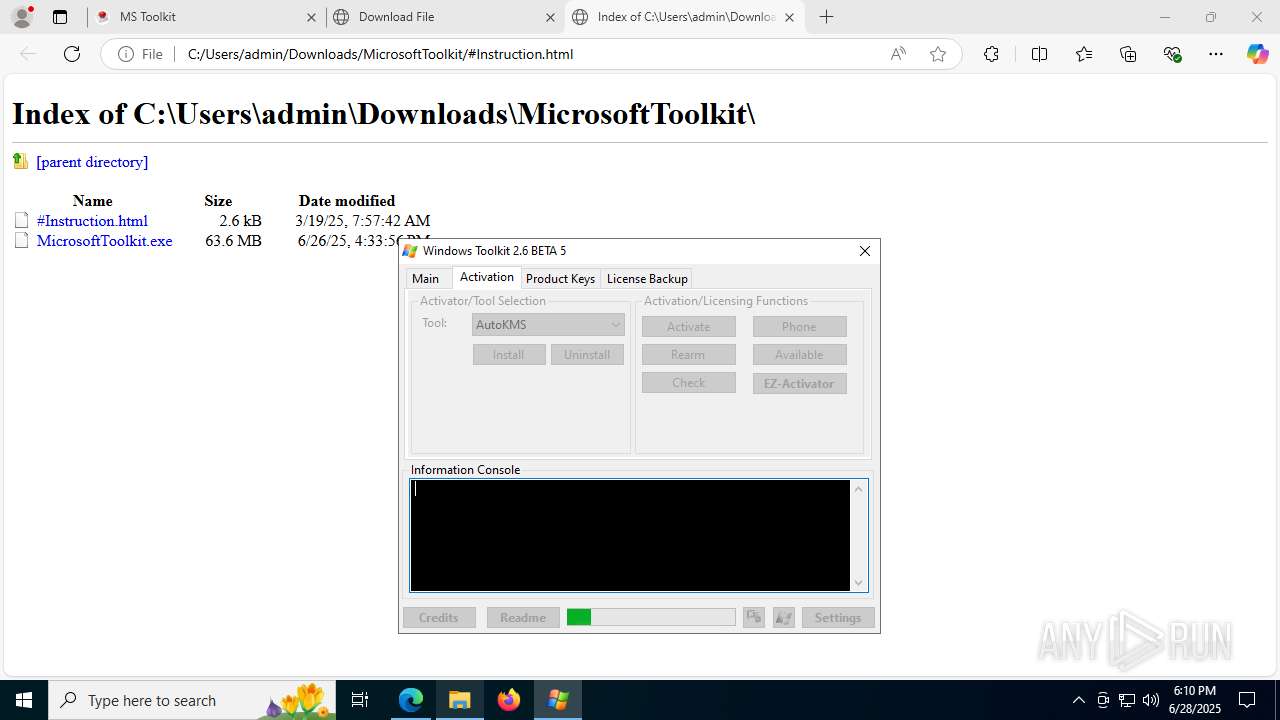Click the console scrollbar up arrow

click(x=858, y=488)
